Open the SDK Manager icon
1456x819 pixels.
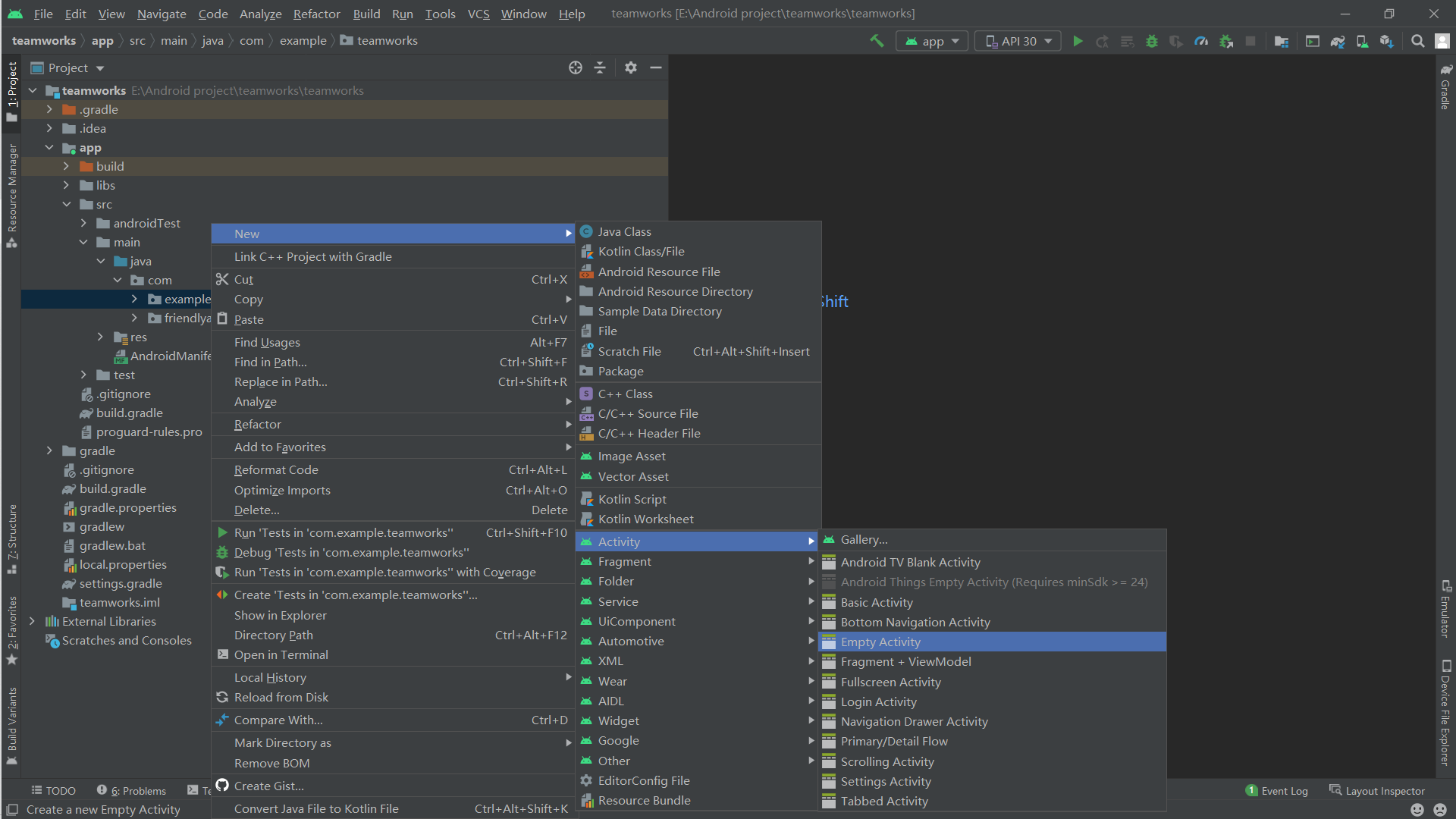(x=1387, y=41)
